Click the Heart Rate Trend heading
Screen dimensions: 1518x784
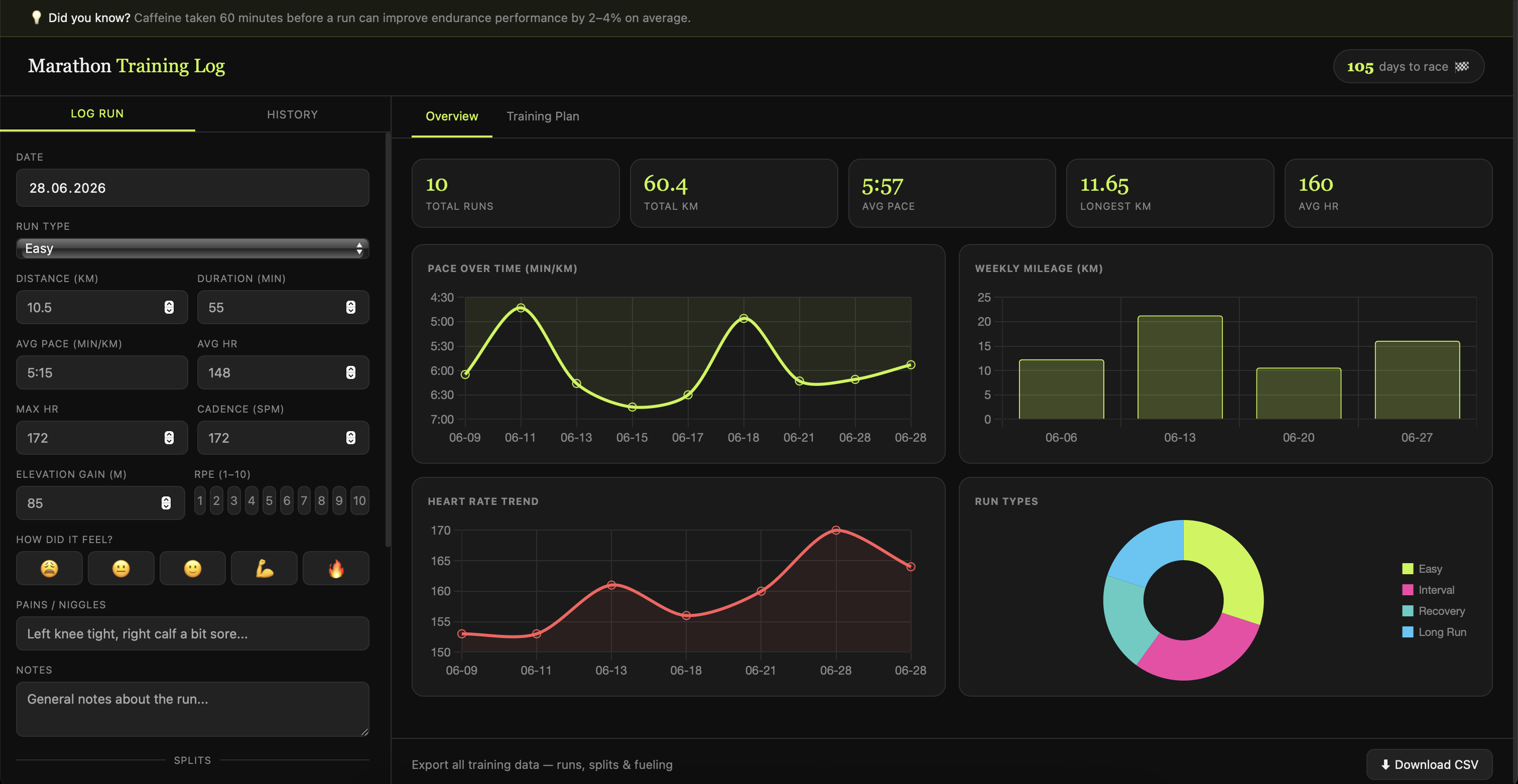tap(483, 502)
